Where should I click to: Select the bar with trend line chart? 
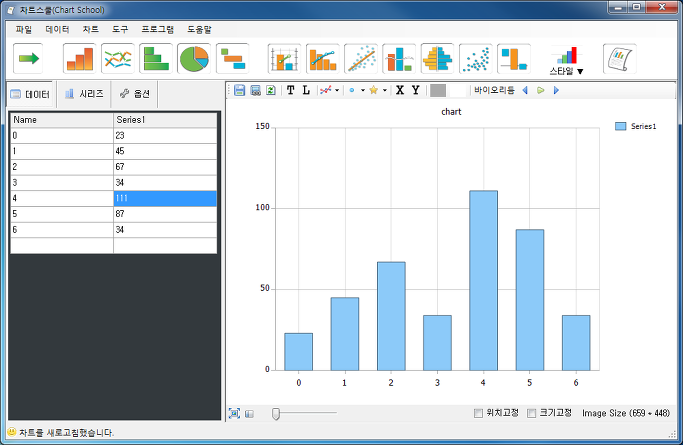click(x=322, y=58)
